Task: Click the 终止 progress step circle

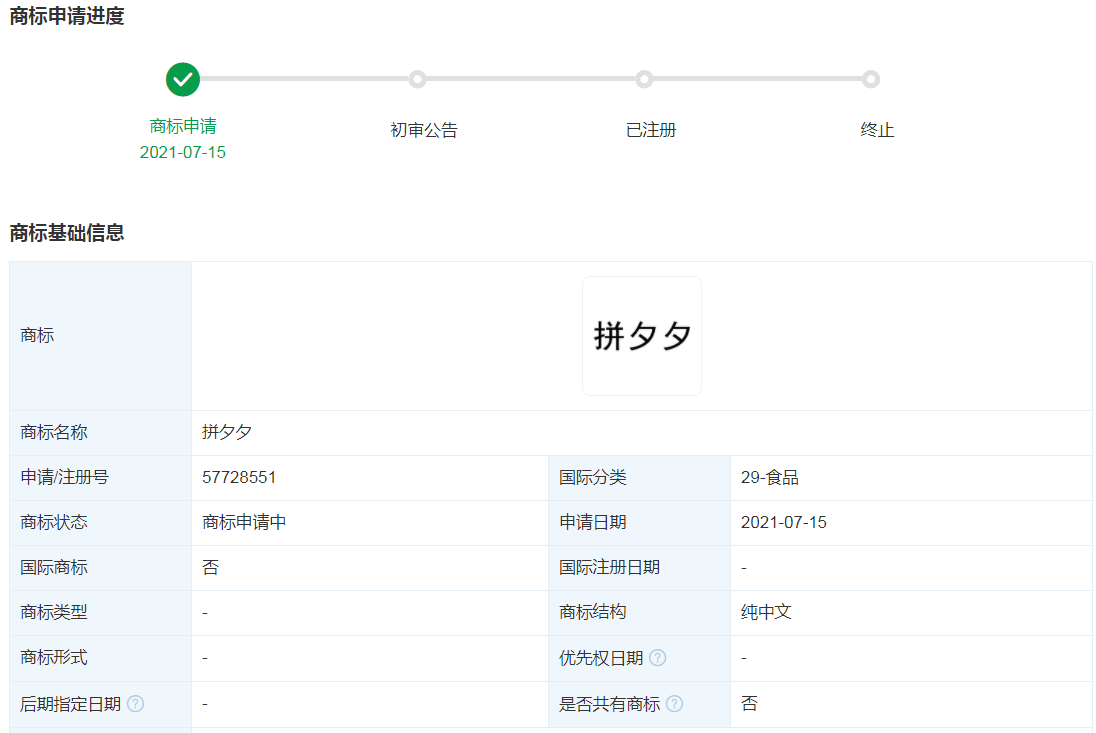Action: pos(871,79)
